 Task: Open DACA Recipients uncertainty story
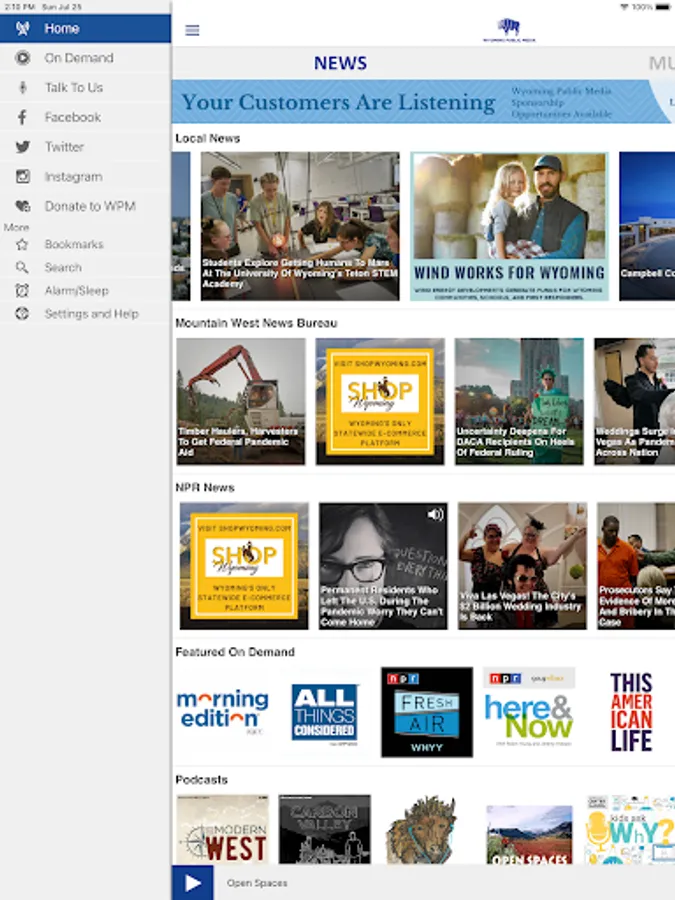519,401
